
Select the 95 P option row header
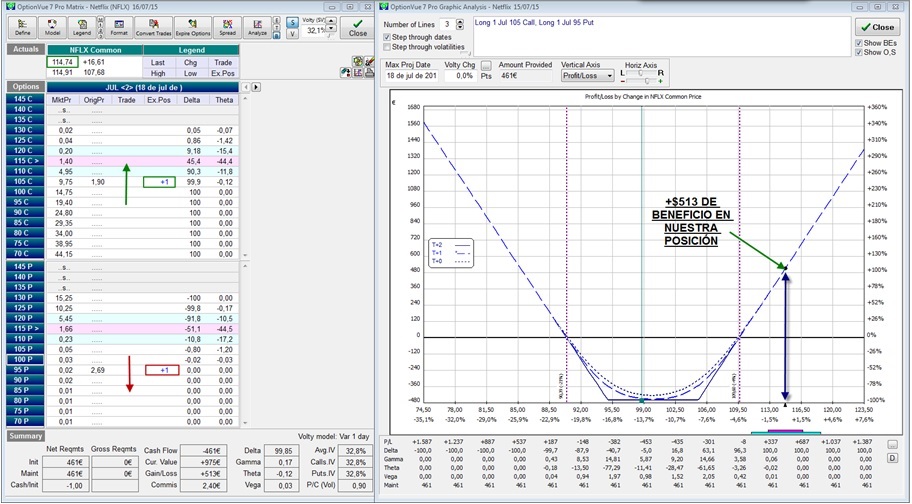coord(22,370)
